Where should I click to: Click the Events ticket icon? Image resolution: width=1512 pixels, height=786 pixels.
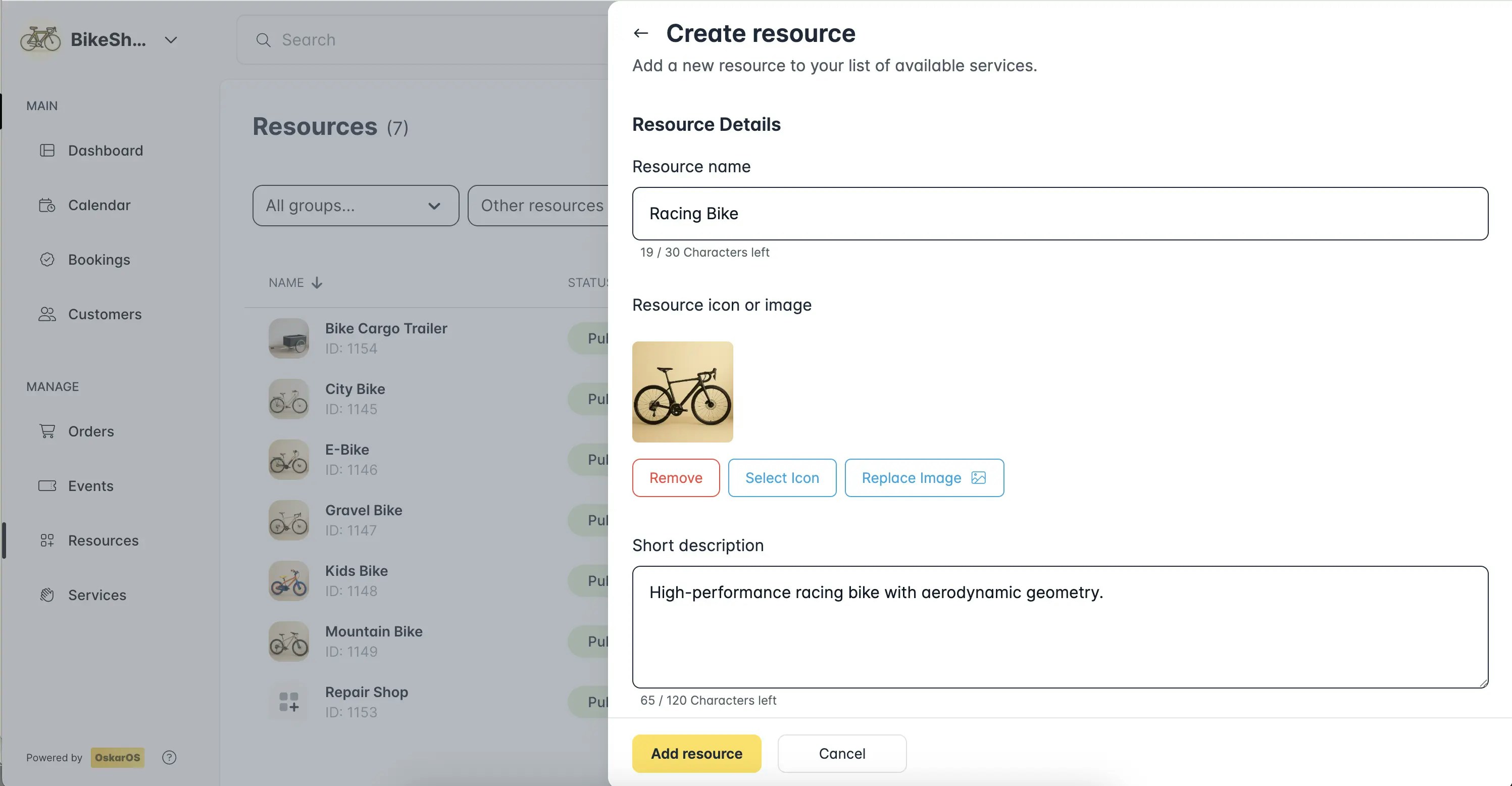click(x=47, y=485)
